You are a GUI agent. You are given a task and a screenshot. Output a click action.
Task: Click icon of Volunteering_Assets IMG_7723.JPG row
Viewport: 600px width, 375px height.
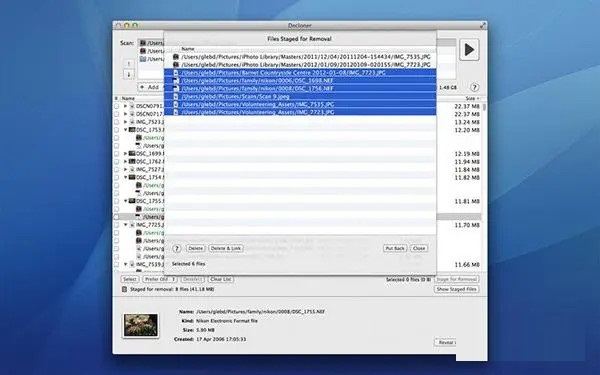click(176, 112)
